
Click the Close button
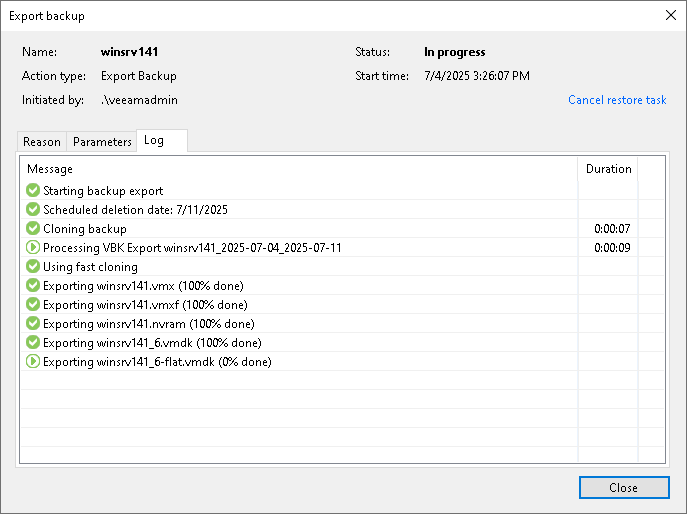(x=624, y=487)
